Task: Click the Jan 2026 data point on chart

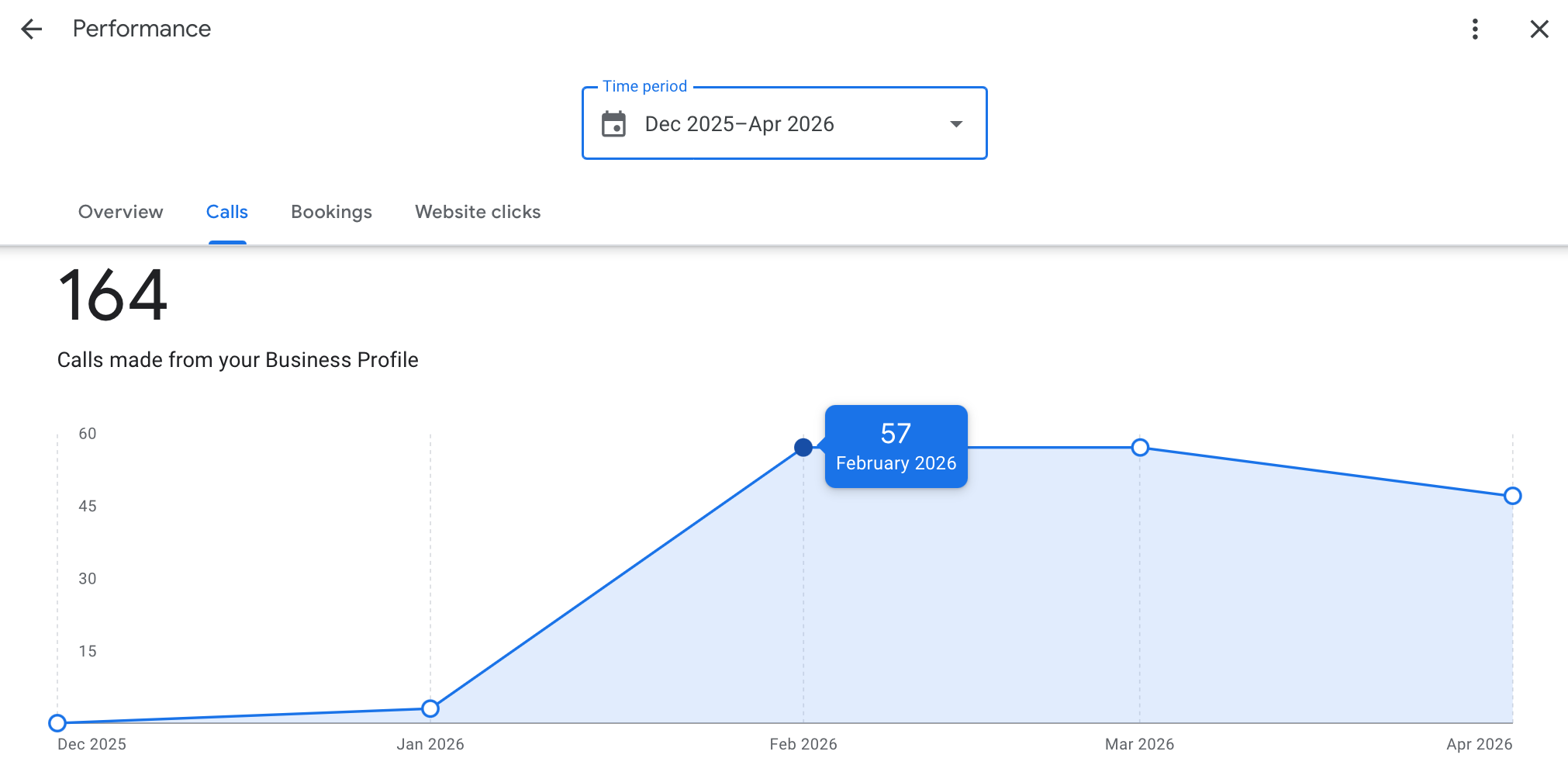Action: [x=430, y=708]
